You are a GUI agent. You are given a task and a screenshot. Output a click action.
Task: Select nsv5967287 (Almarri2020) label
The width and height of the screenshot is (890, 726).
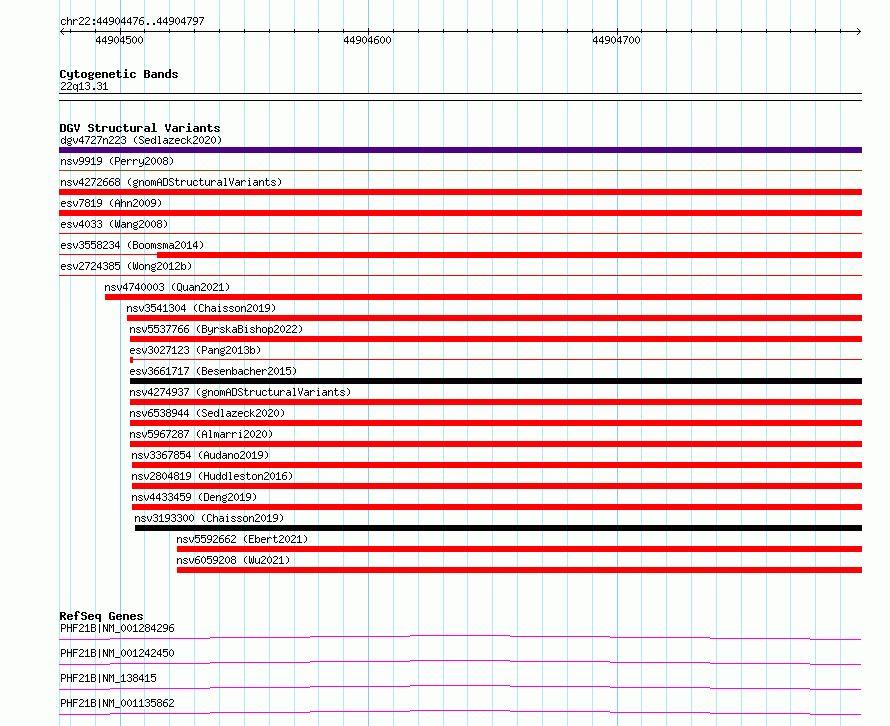(201, 434)
